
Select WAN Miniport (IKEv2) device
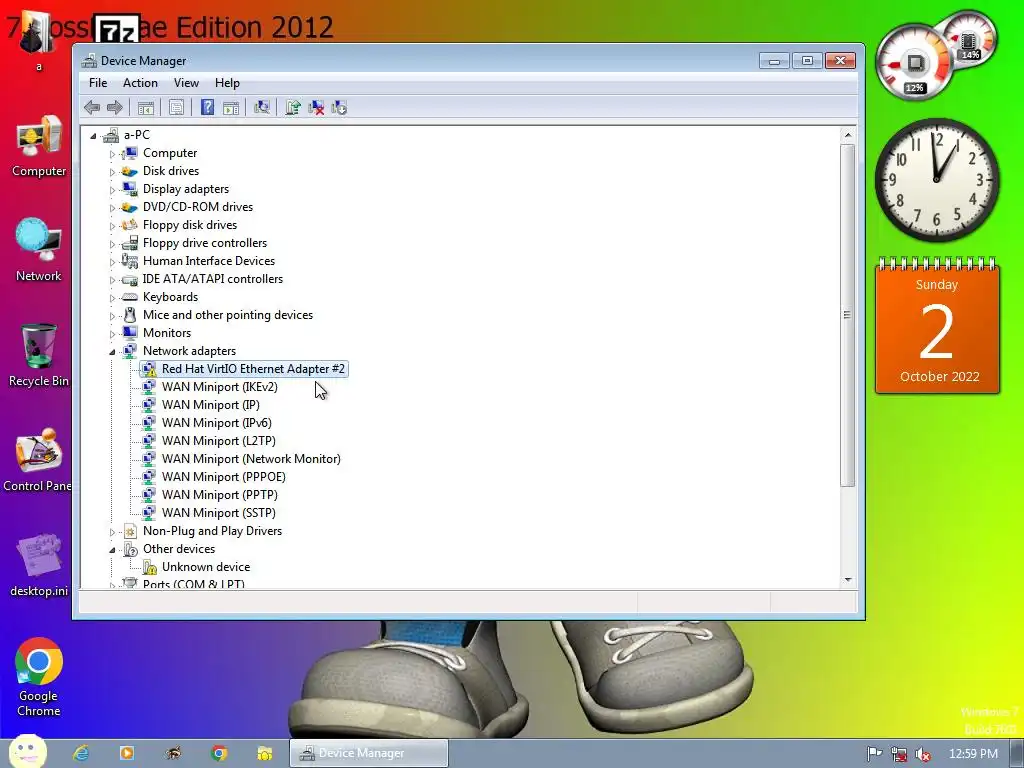click(219, 387)
